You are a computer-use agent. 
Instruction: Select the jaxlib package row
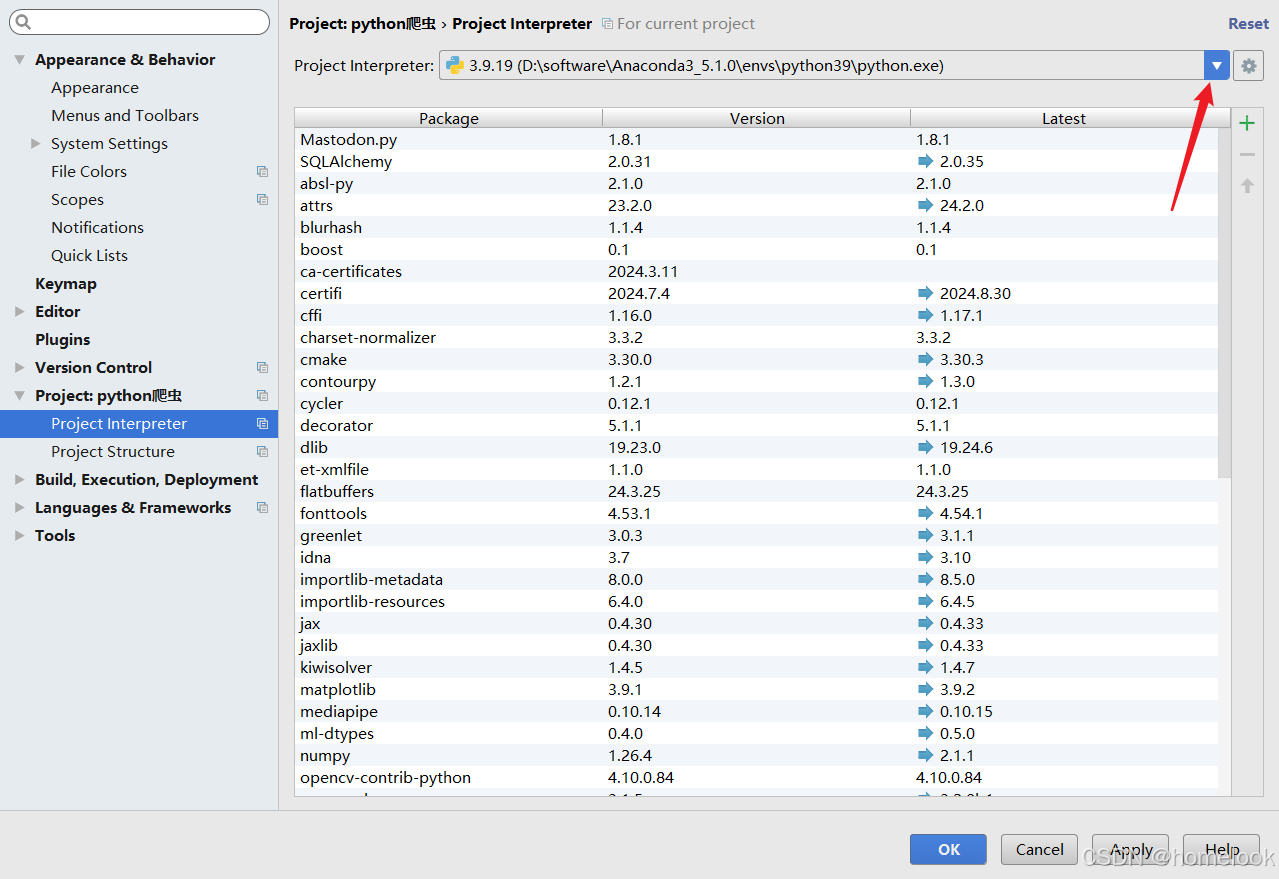click(756, 646)
